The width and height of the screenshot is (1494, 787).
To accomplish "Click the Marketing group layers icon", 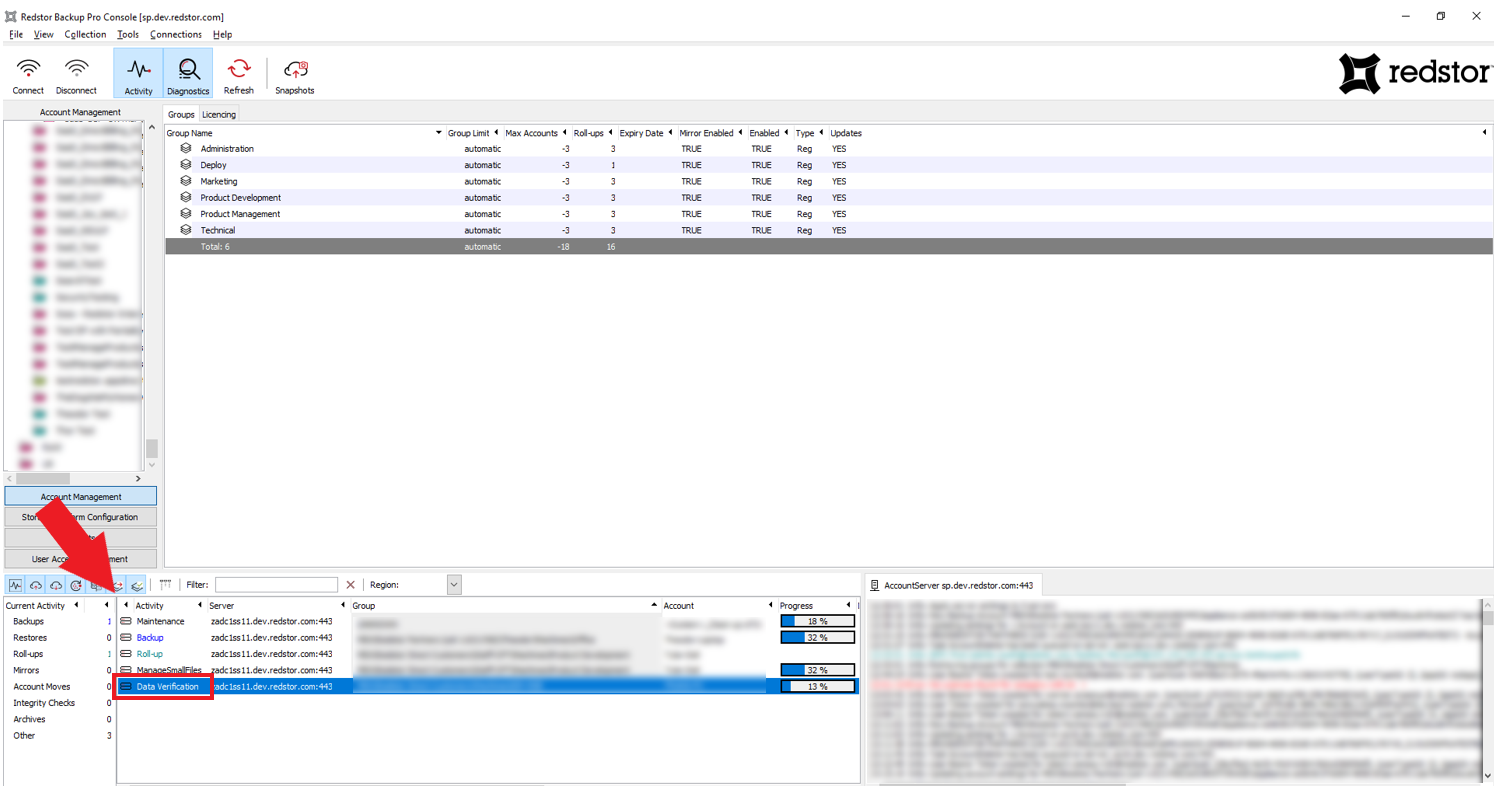I will click(x=186, y=181).
